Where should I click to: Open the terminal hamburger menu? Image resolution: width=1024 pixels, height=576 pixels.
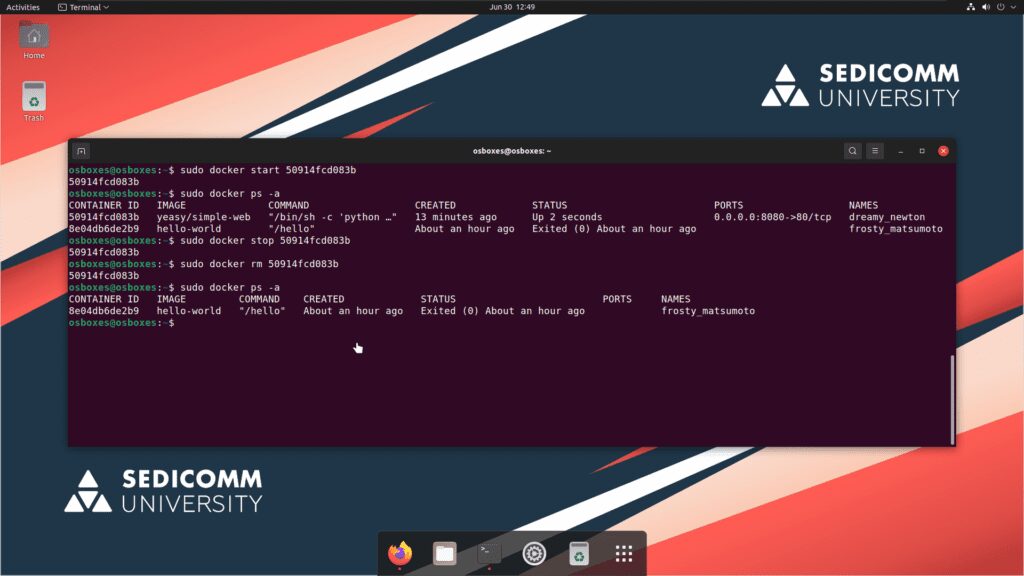pyautogui.click(x=875, y=151)
